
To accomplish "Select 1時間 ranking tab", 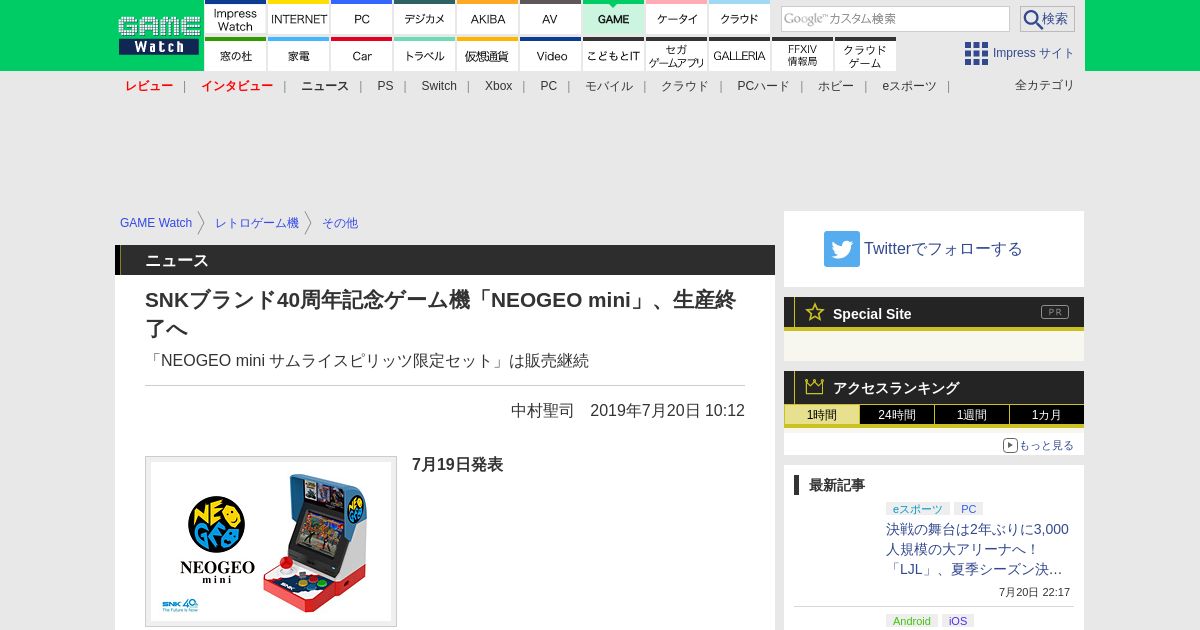I will [822, 415].
